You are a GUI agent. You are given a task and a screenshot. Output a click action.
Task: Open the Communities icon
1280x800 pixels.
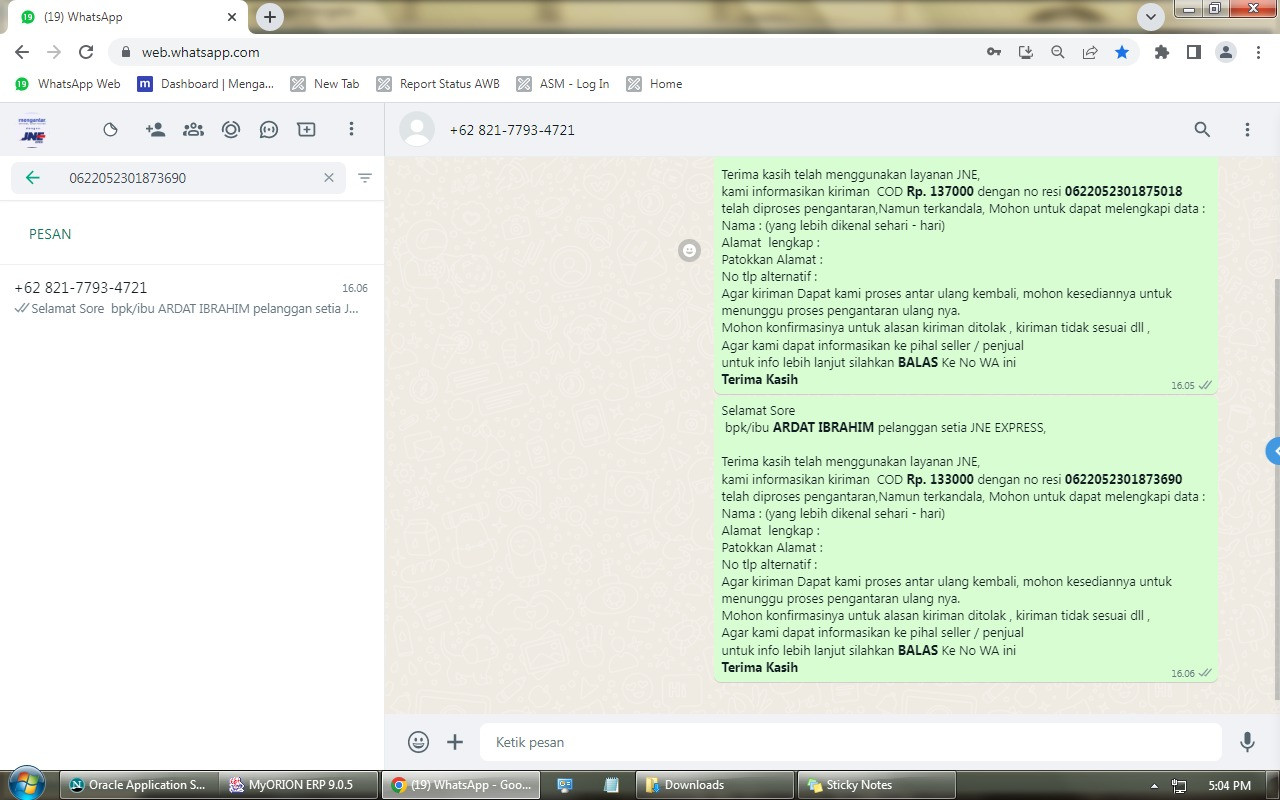click(193, 130)
